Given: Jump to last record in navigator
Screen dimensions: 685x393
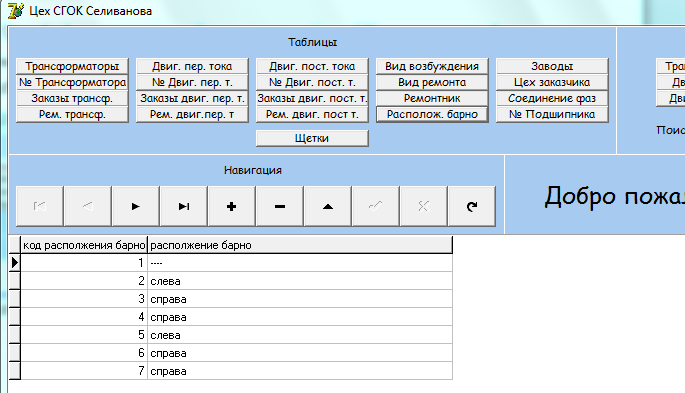Looking at the screenshot, I should pos(184,206).
